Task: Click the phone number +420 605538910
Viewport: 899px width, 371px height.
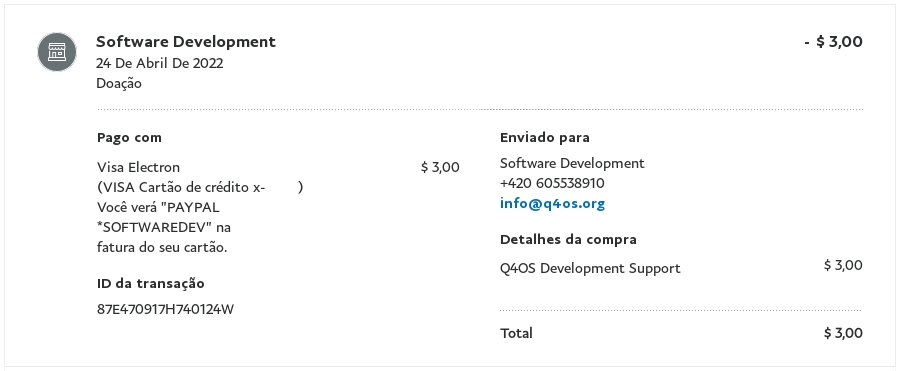Action: pyautogui.click(x=552, y=183)
